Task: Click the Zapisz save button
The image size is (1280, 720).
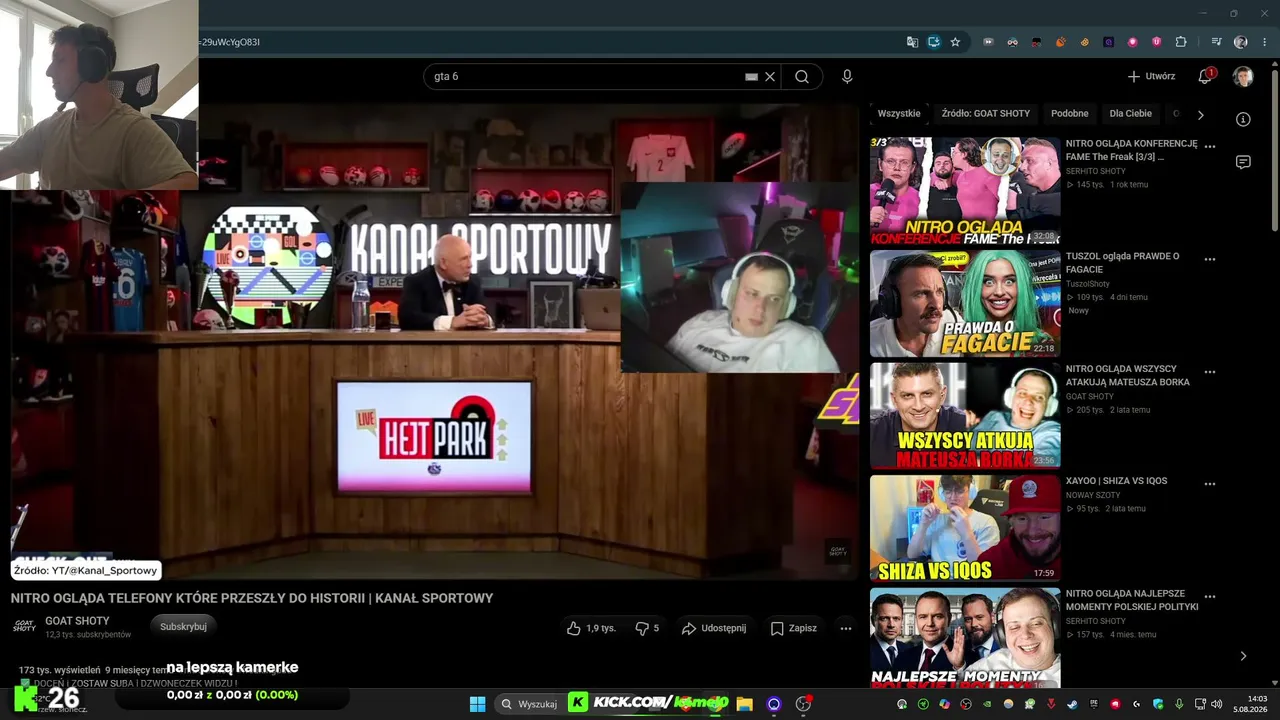Action: pyautogui.click(x=793, y=628)
